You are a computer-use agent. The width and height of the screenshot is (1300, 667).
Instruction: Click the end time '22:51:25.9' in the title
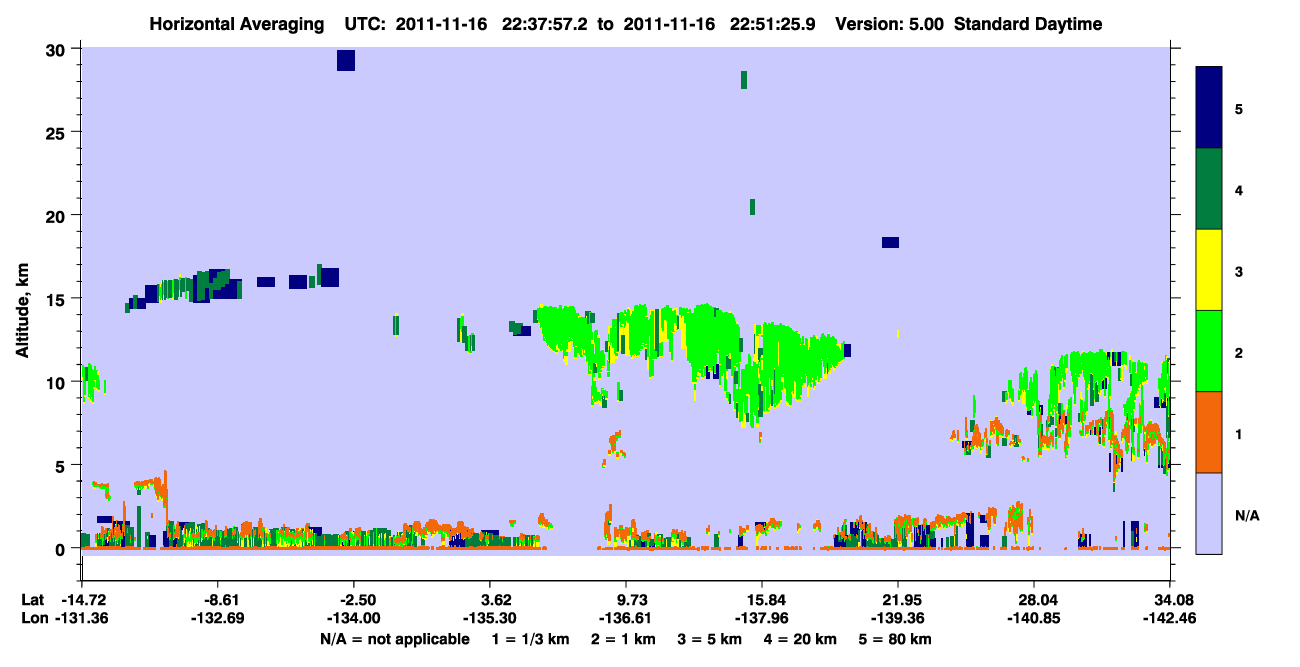click(771, 24)
